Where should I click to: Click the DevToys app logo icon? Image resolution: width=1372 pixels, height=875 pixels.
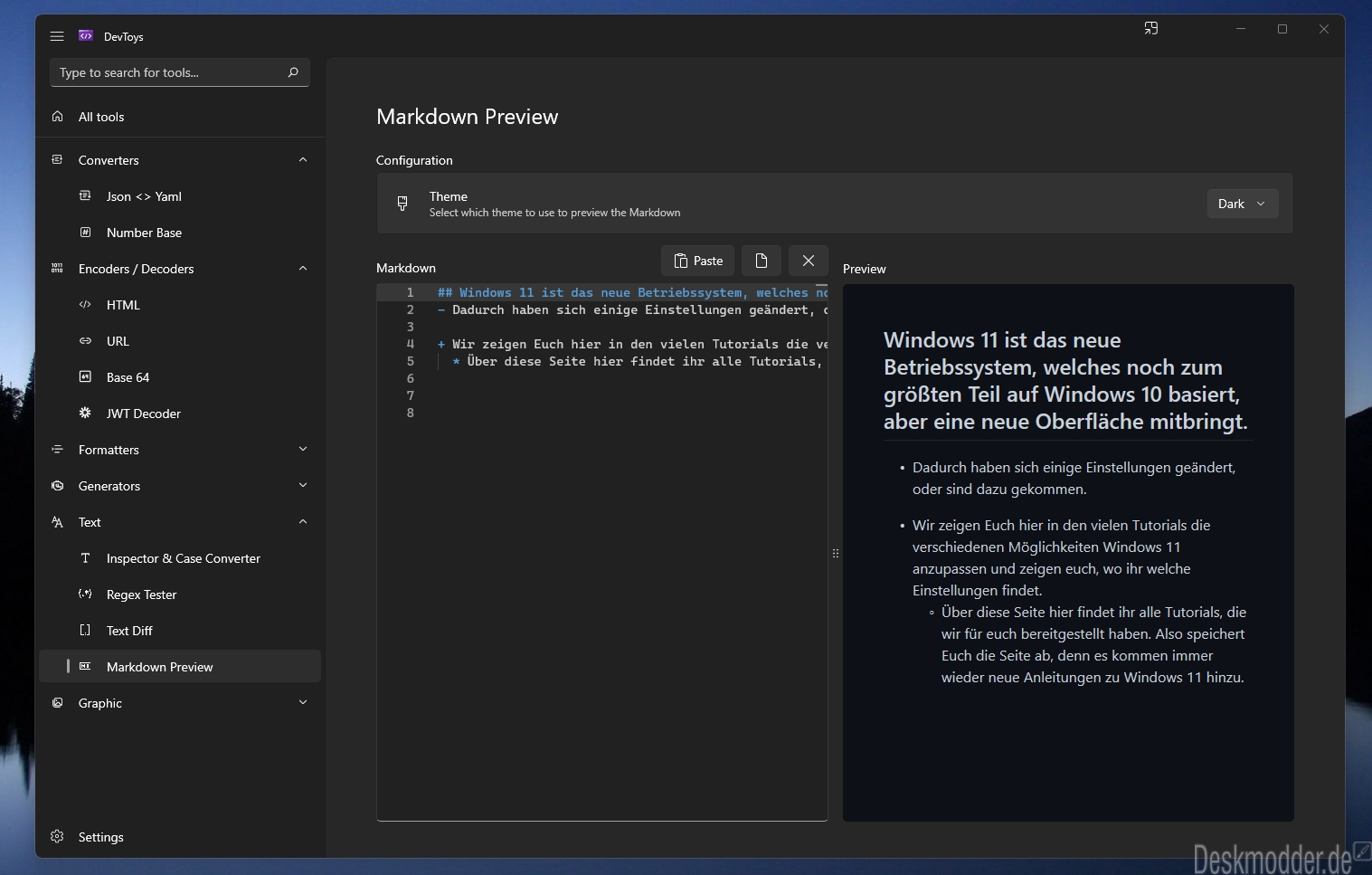[x=86, y=36]
